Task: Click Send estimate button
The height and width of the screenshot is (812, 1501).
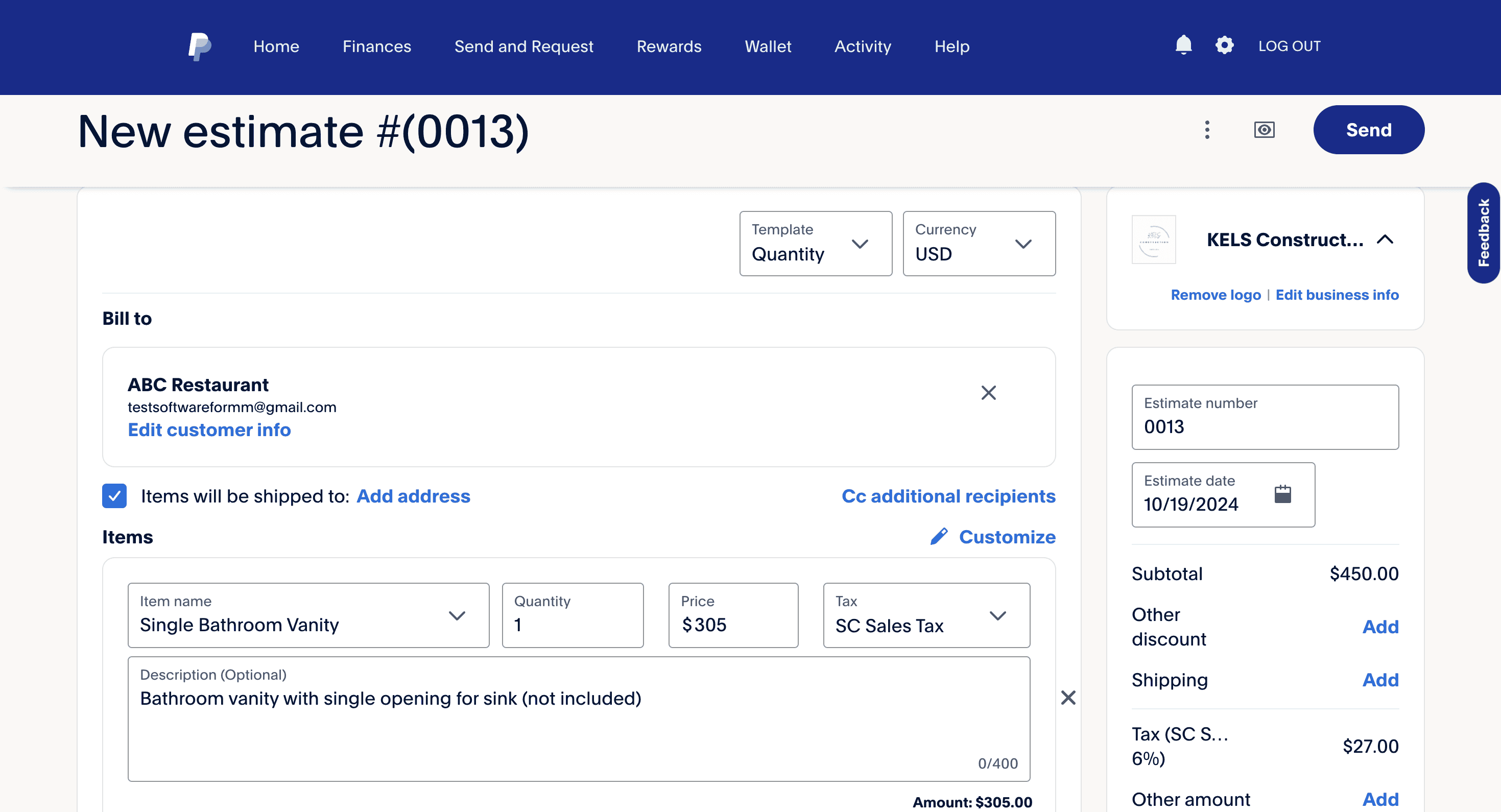Action: (1368, 128)
